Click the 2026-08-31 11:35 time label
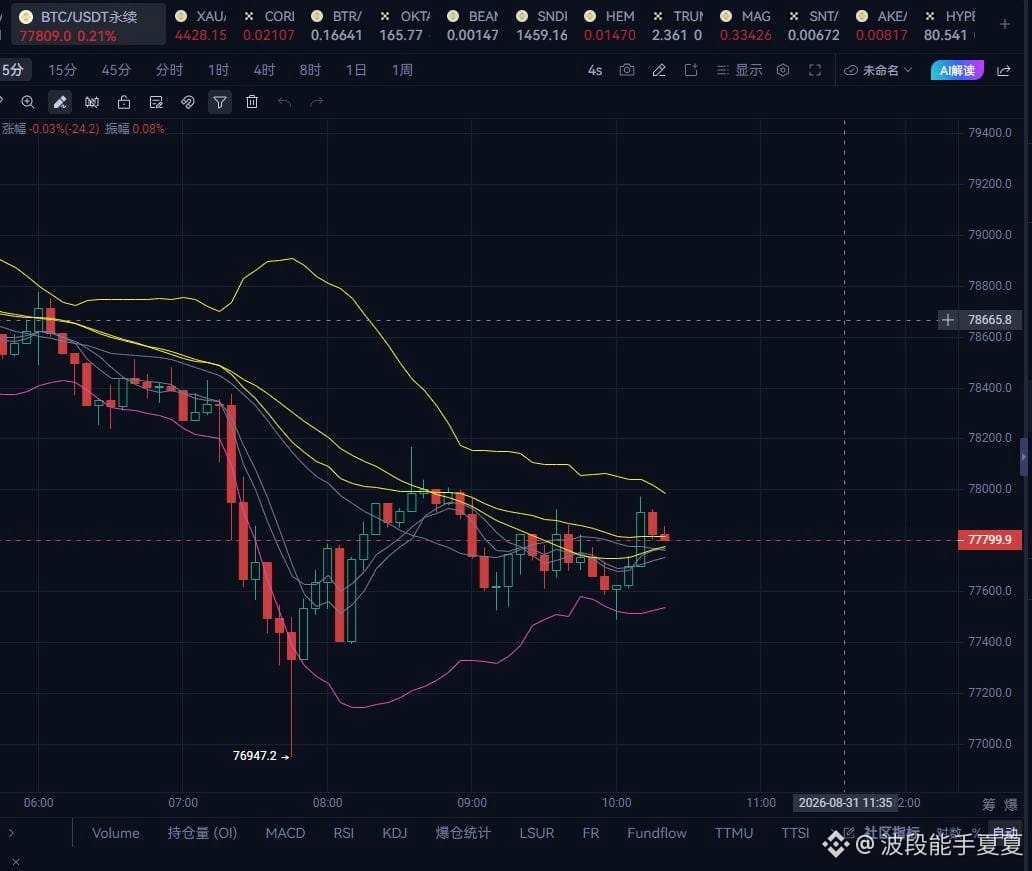 tap(845, 803)
